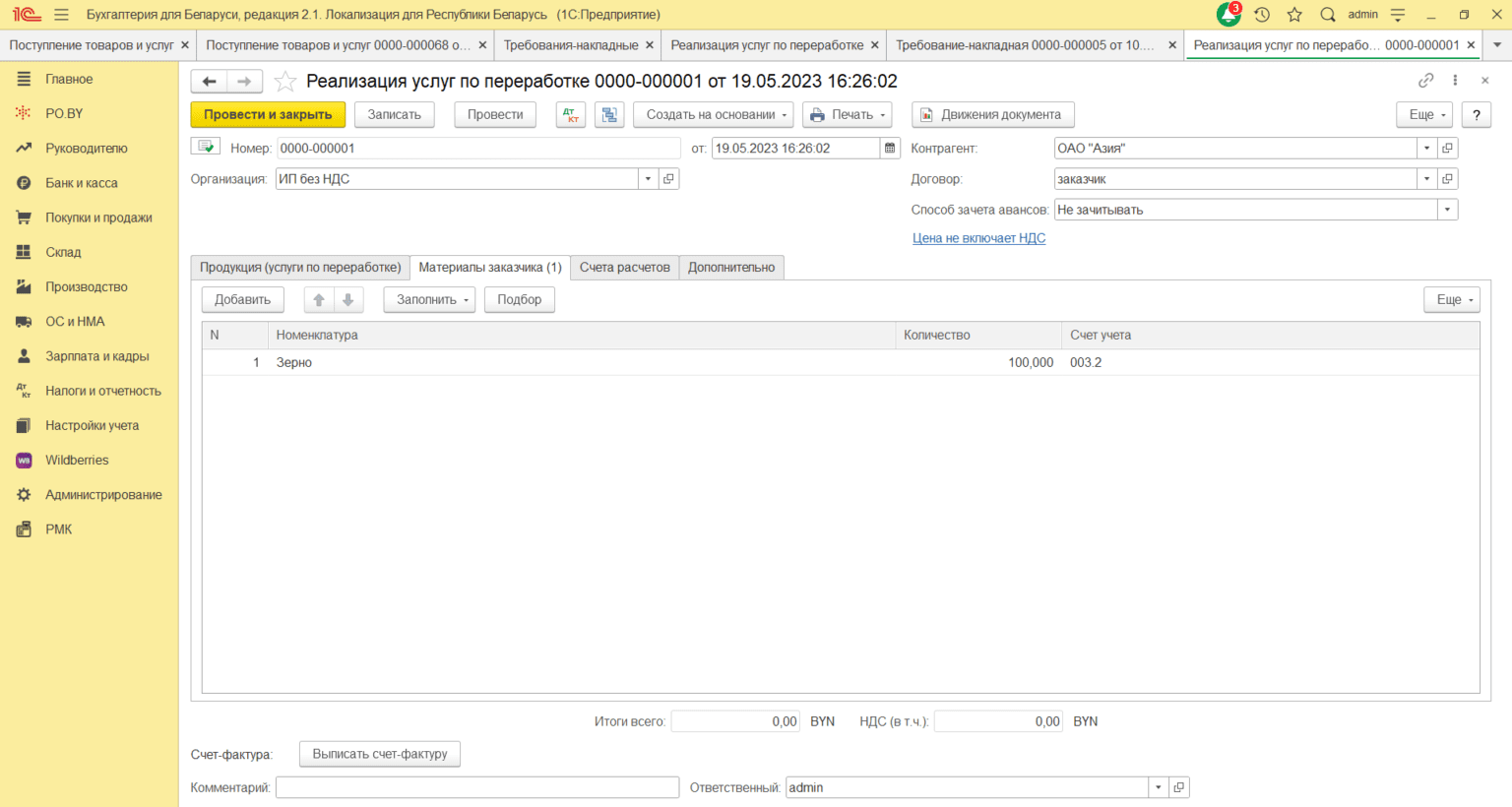The image size is (1512, 807).
Task: Click the Комментарий input field
Action: 477,787
